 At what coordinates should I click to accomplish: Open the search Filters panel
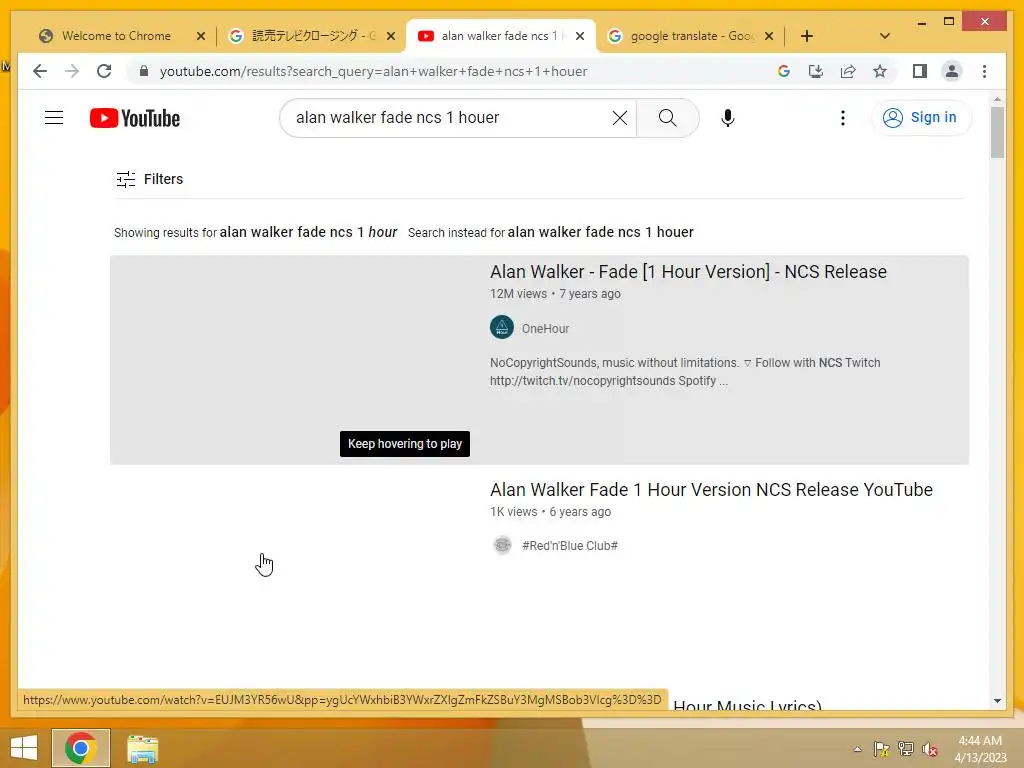pyautogui.click(x=150, y=179)
